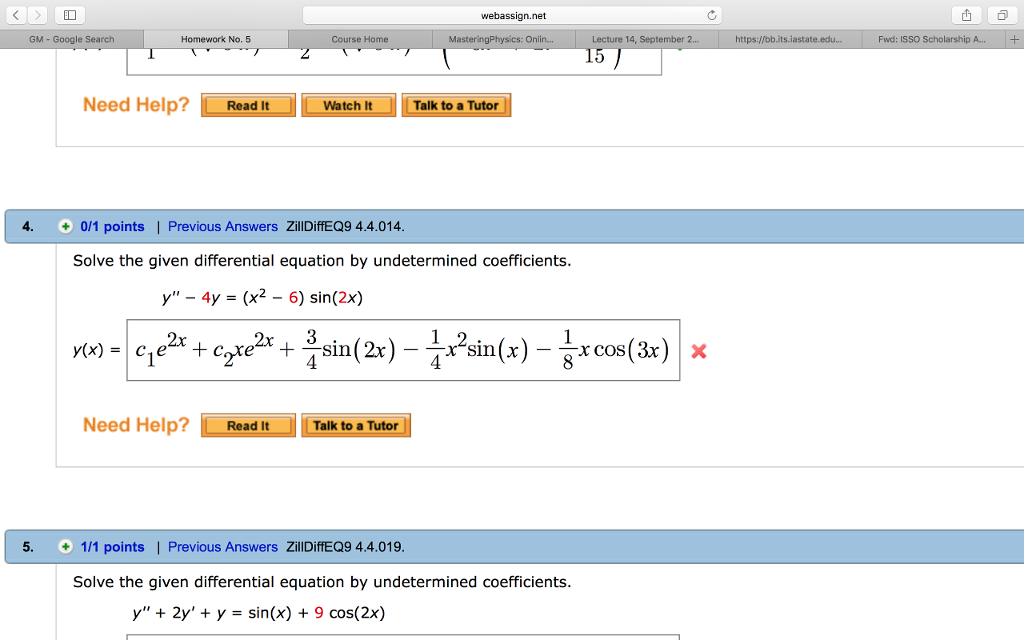The width and height of the screenshot is (1024, 640).
Task: Show the Safari sidebar
Action: point(70,15)
